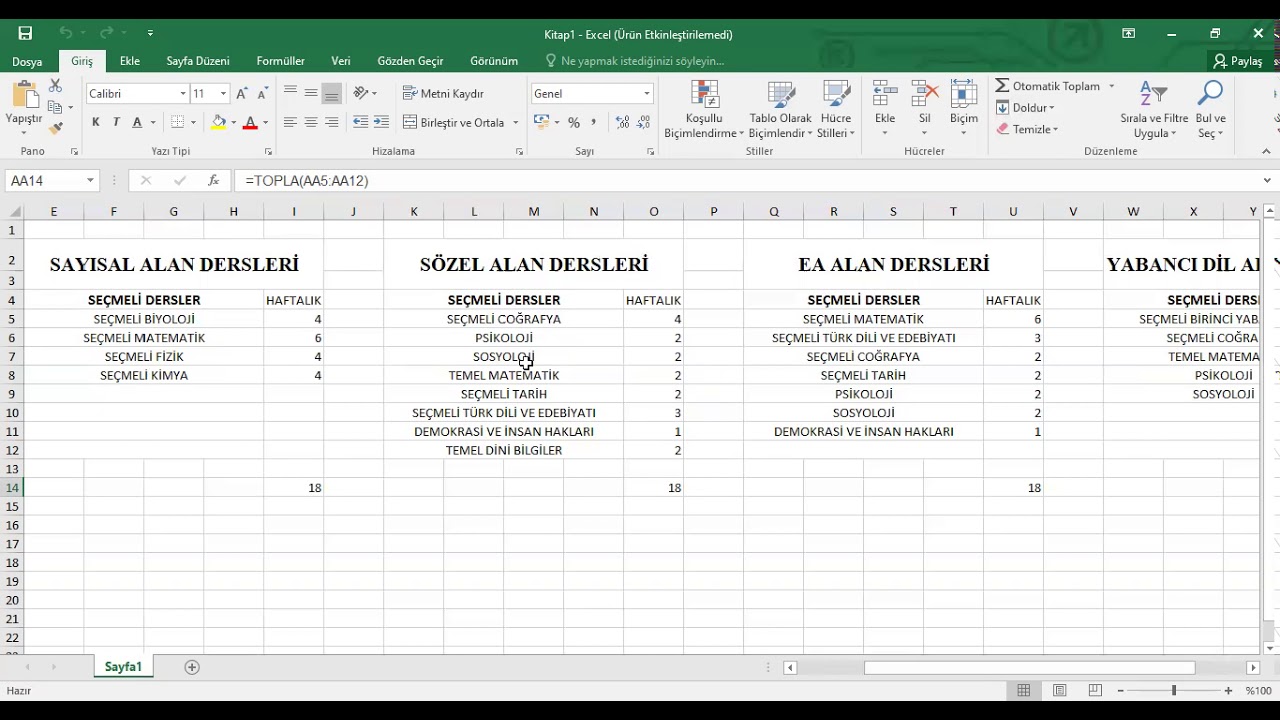Set the top vertical alignment
The width and height of the screenshot is (1280, 720).
(x=290, y=93)
